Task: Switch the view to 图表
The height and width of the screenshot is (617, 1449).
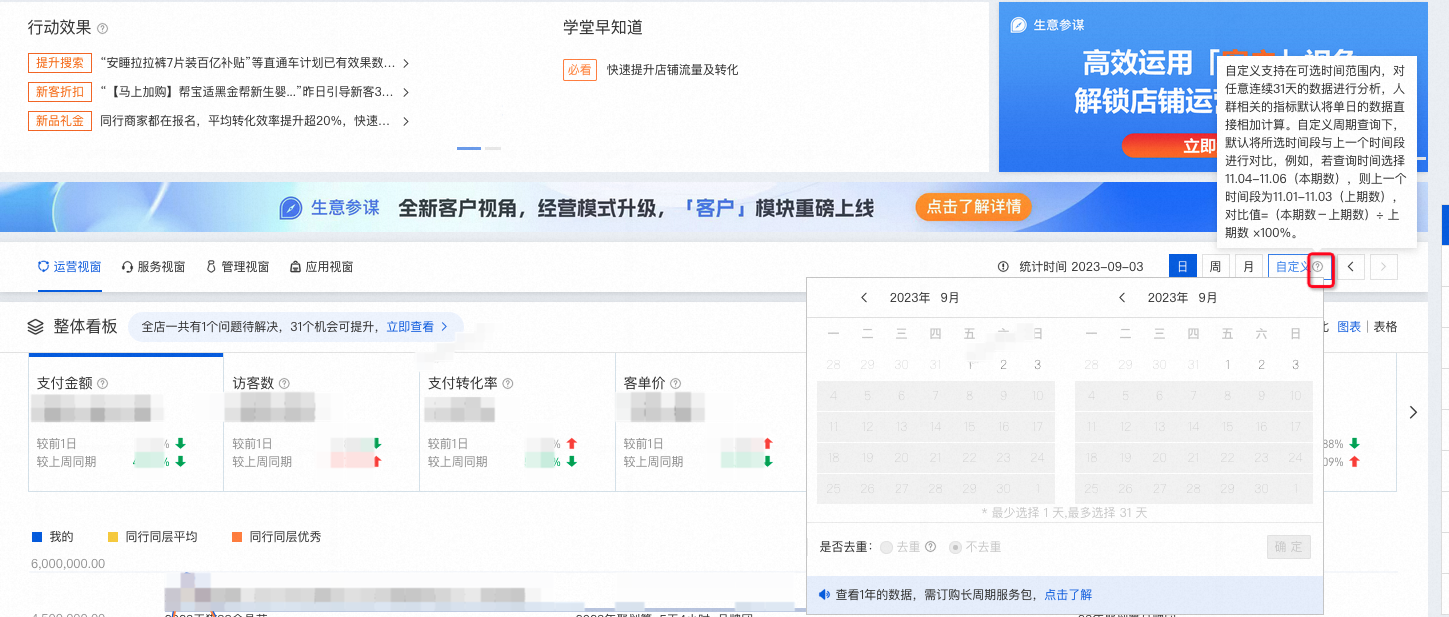Action: click(1349, 326)
